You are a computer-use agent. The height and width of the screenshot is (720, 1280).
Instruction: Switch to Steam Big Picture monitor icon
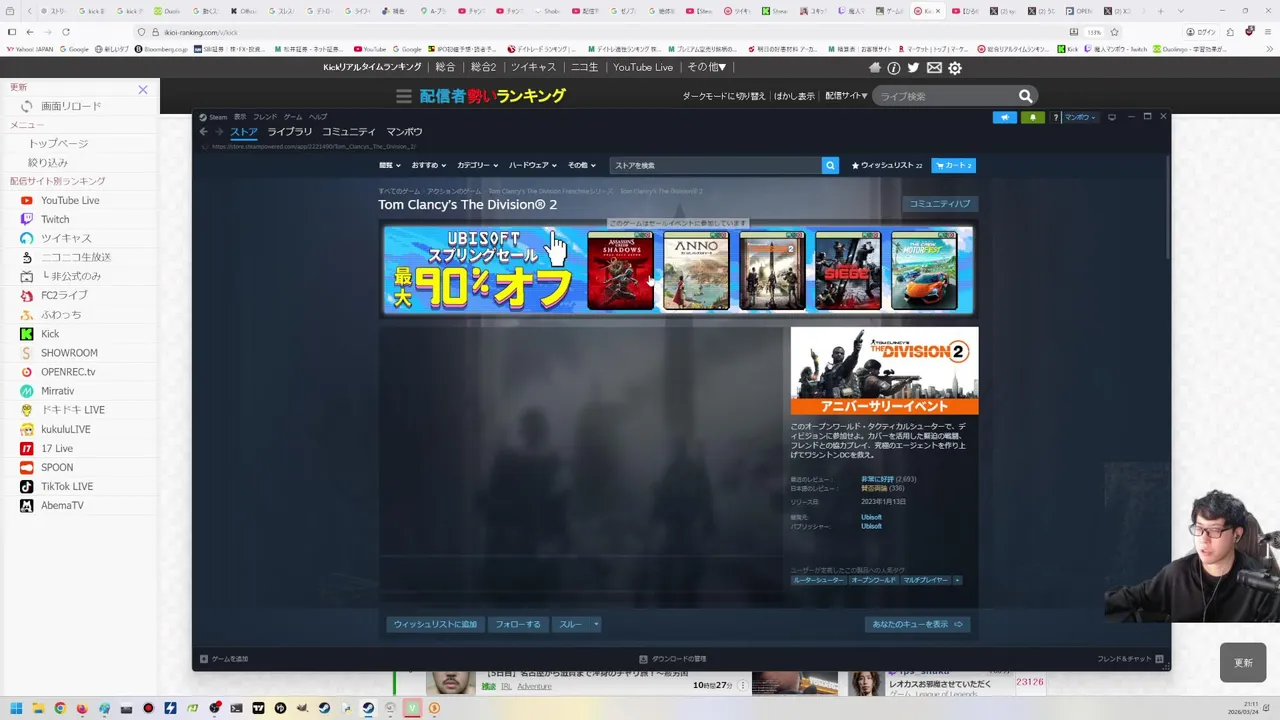pyautogui.click(x=1112, y=117)
